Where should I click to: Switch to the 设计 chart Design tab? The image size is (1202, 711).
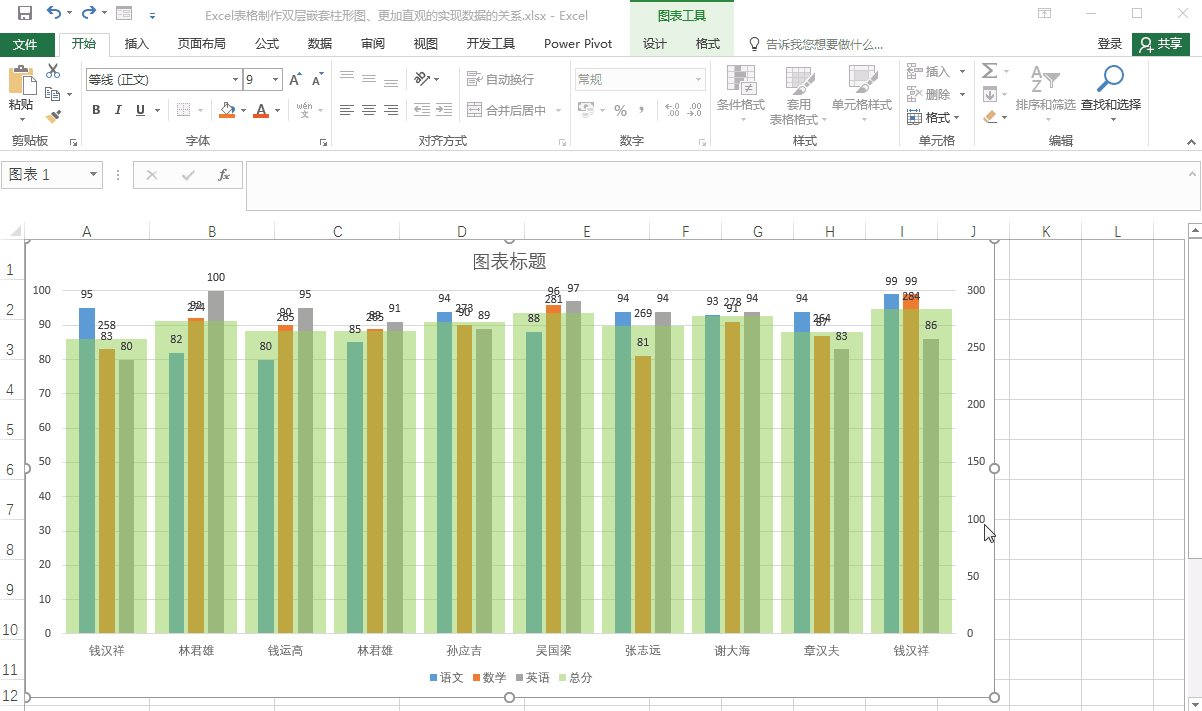pos(655,44)
